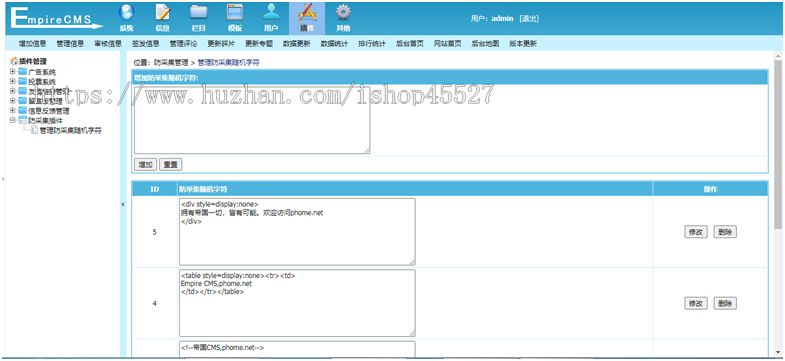Click the folder icon of 广告系统

[22, 72]
